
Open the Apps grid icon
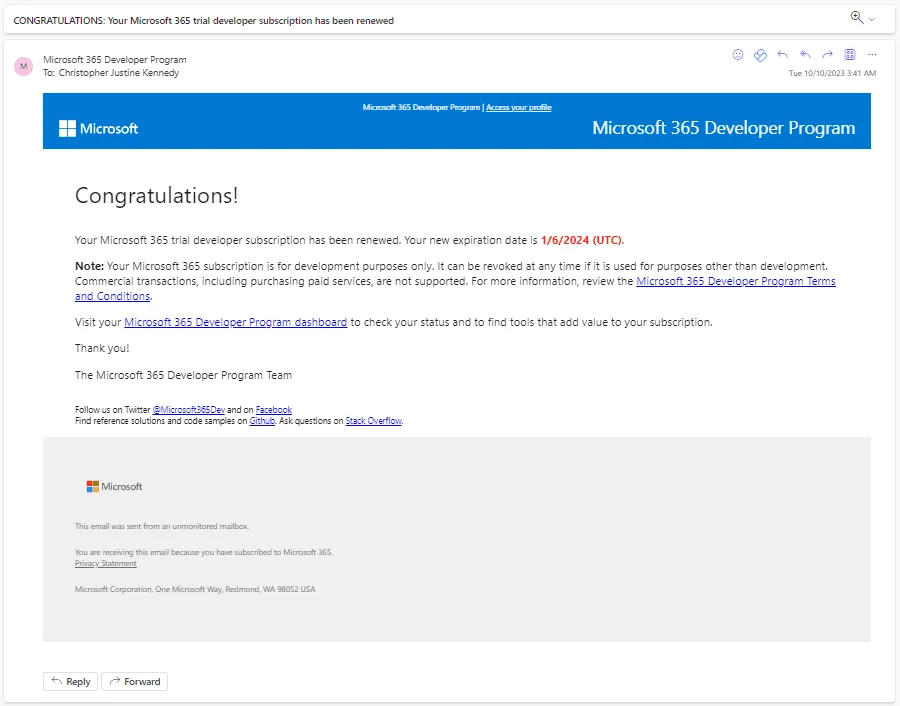click(x=850, y=55)
